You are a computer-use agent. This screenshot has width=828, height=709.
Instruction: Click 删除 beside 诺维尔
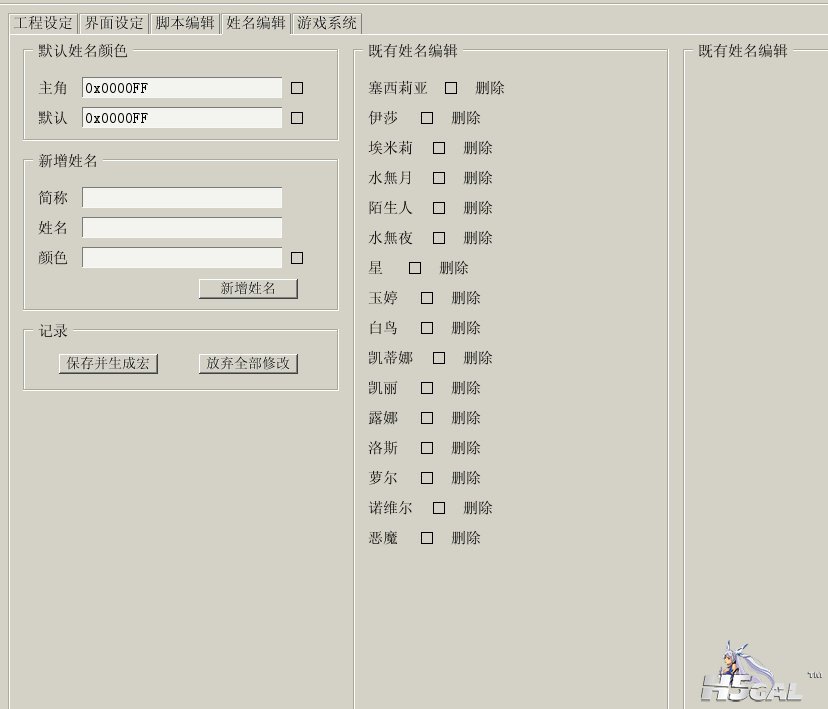[x=478, y=508]
